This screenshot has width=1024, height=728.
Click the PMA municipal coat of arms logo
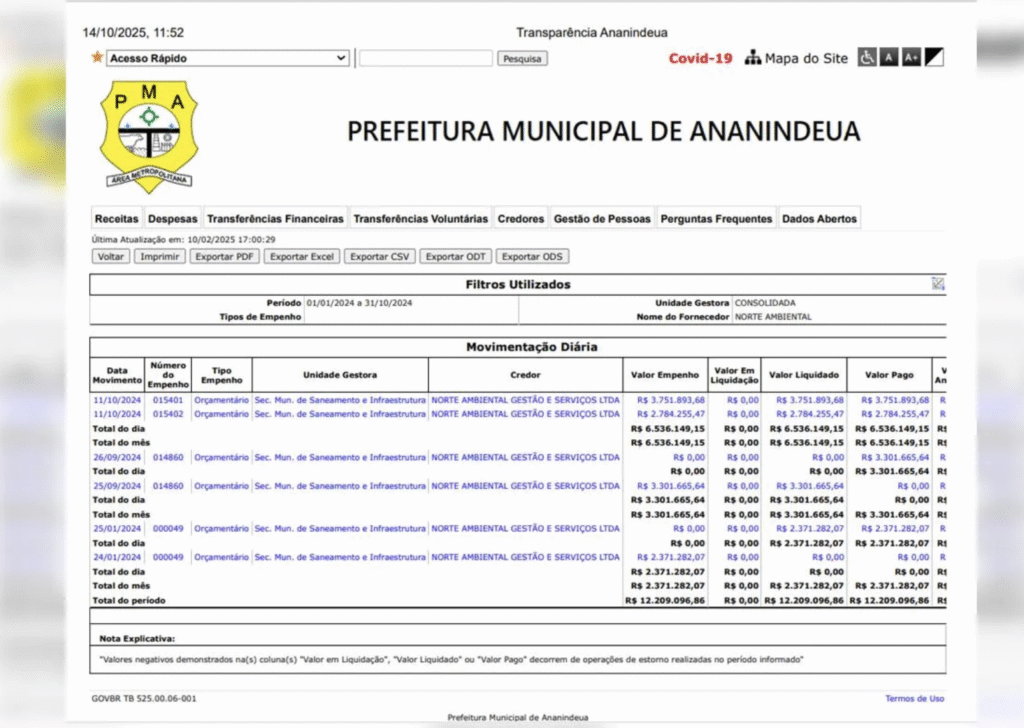[x=149, y=136]
